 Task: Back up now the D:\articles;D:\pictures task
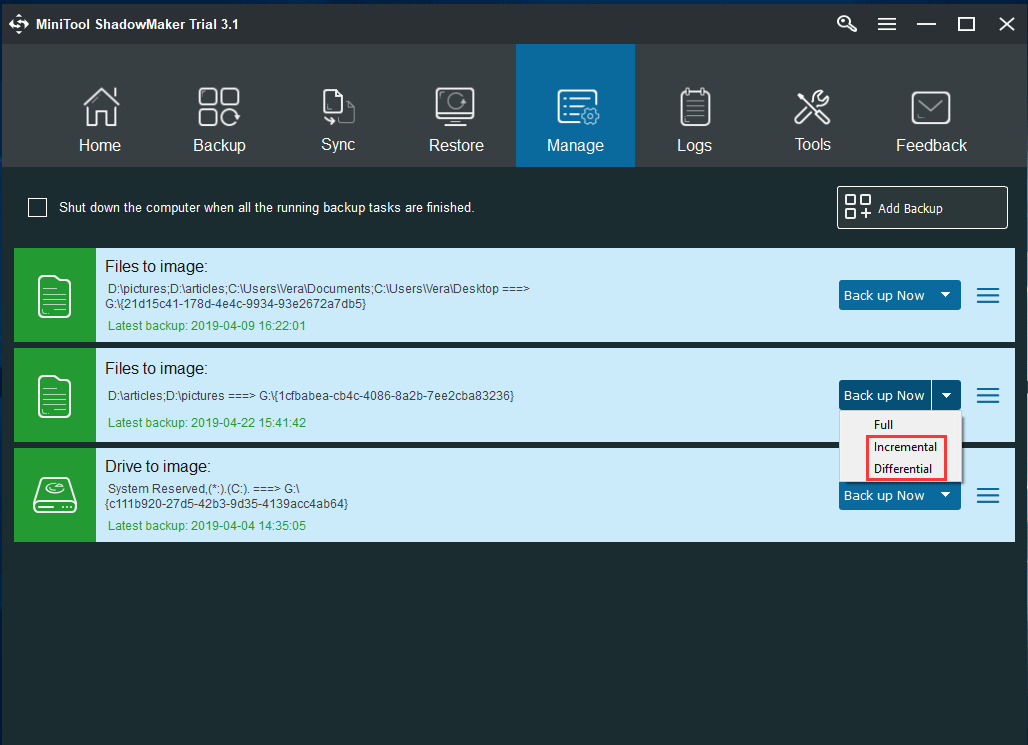(884, 395)
